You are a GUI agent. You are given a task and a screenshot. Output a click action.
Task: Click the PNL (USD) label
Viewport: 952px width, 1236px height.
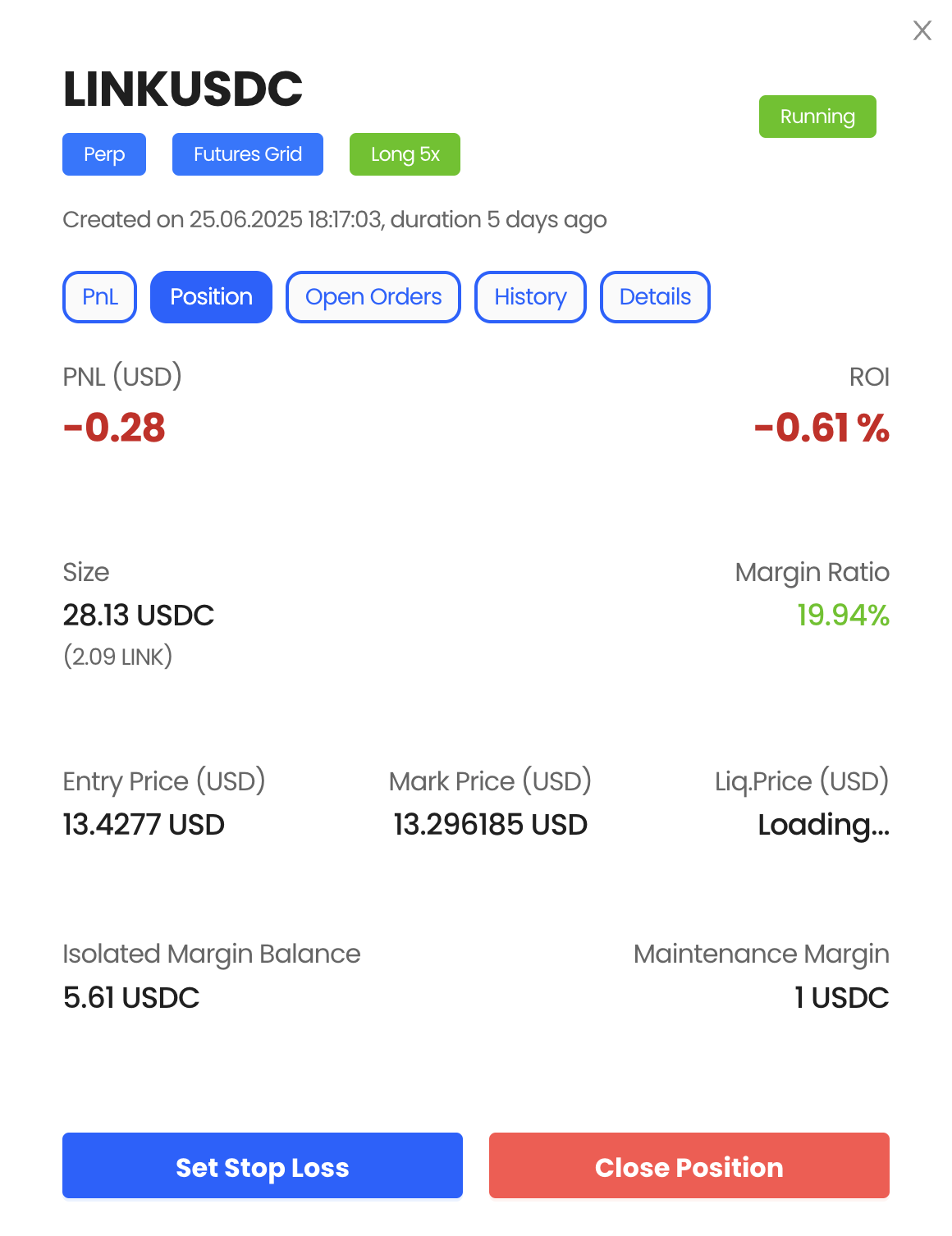[122, 377]
